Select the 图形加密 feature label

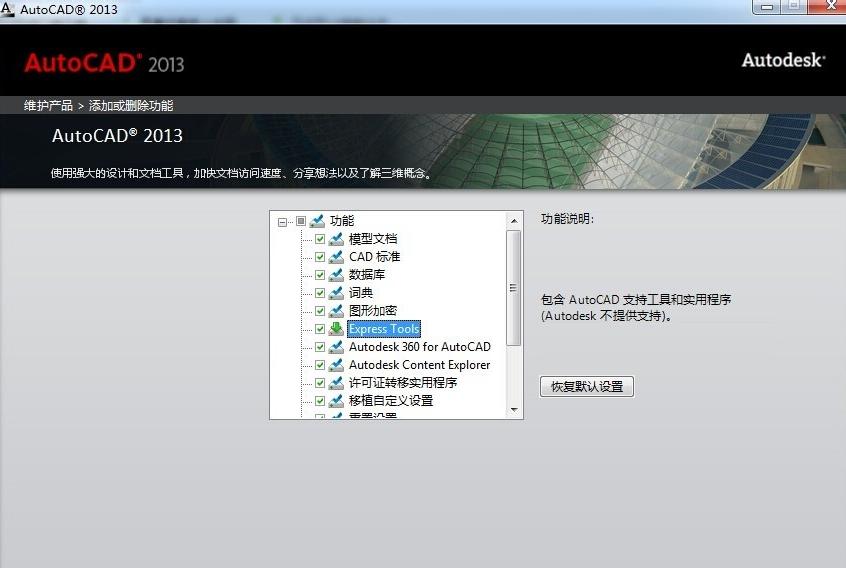click(x=373, y=311)
